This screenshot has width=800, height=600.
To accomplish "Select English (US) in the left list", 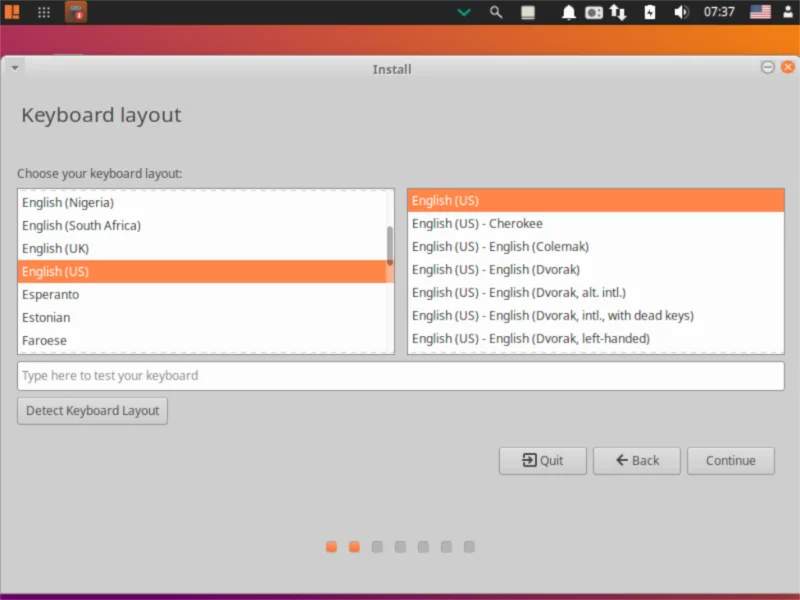I will pyautogui.click(x=202, y=271).
